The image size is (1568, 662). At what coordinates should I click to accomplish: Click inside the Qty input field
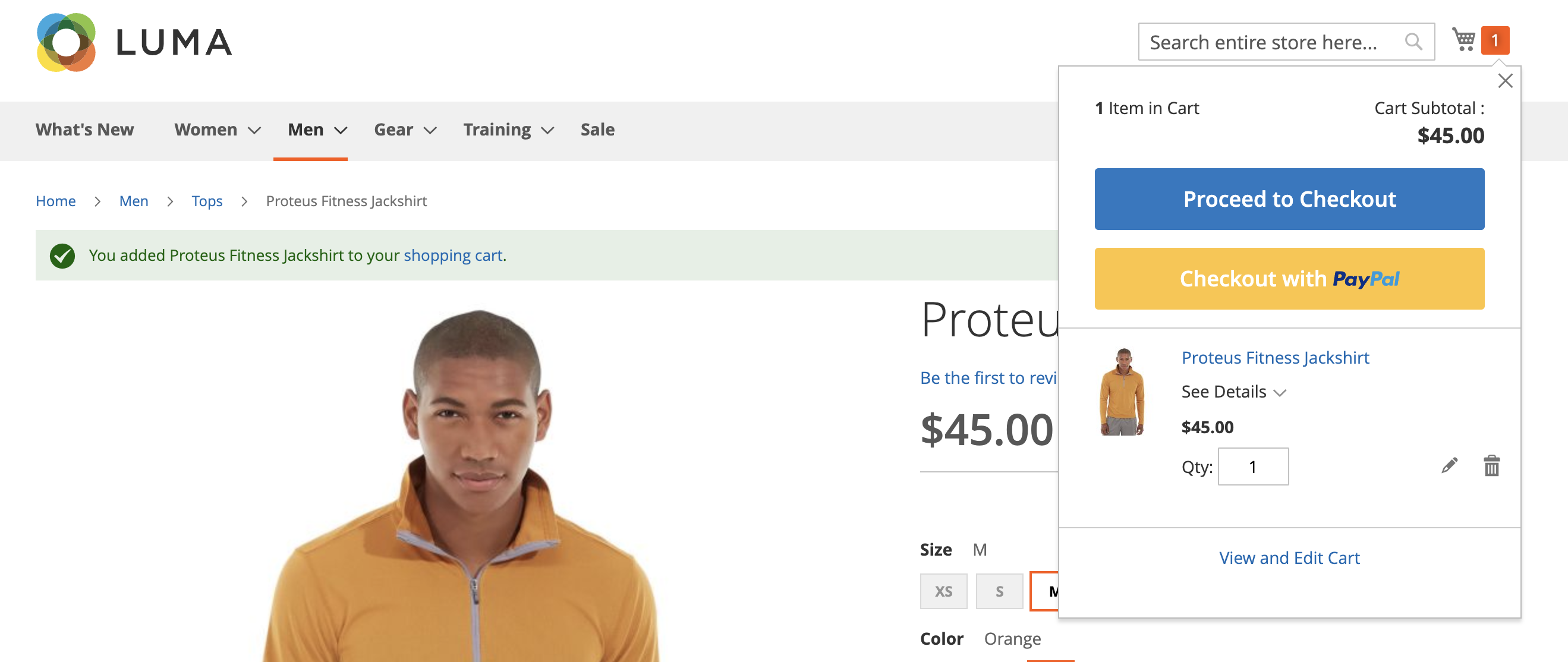(x=1253, y=466)
